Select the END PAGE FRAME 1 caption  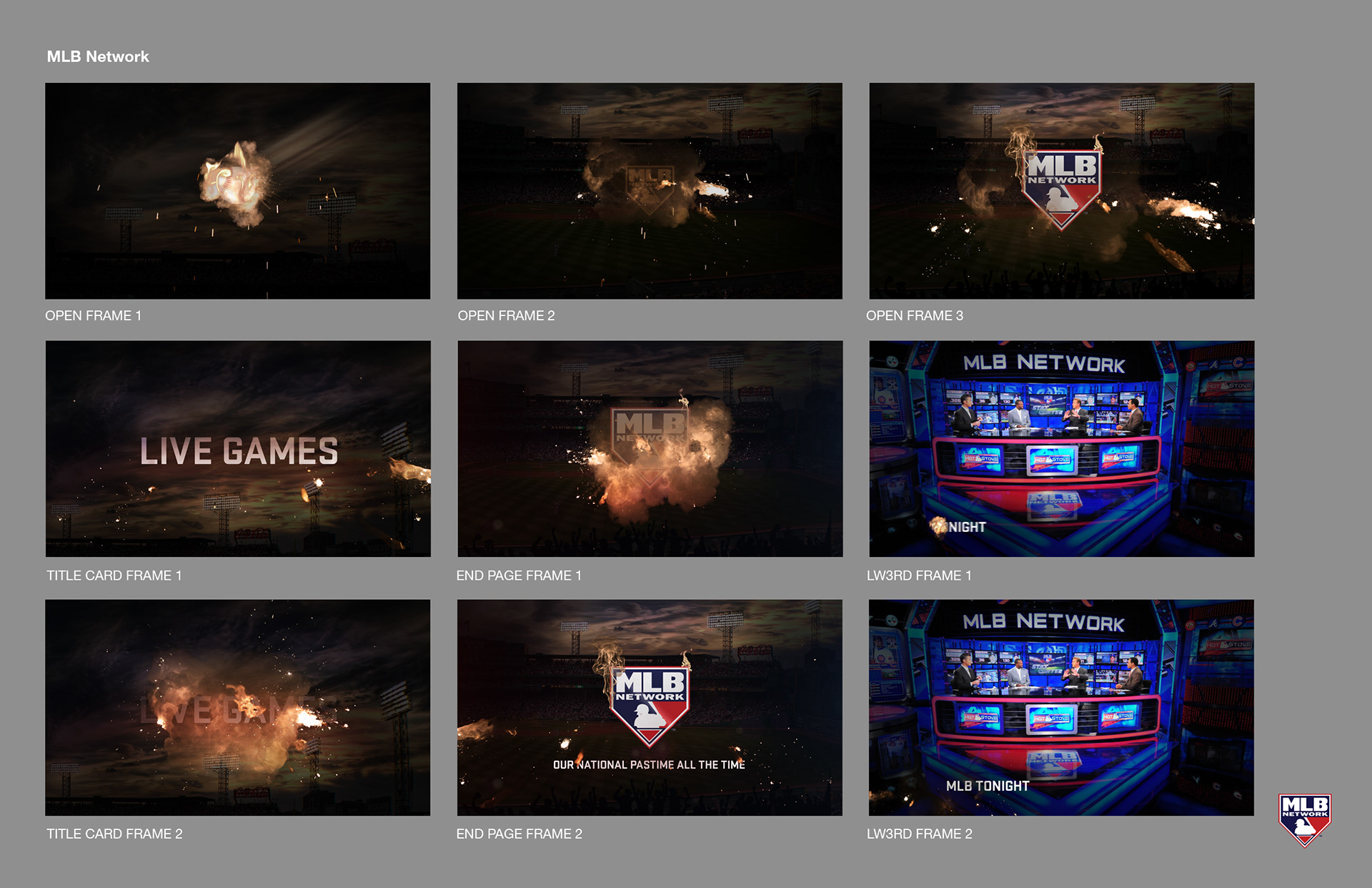click(x=518, y=576)
